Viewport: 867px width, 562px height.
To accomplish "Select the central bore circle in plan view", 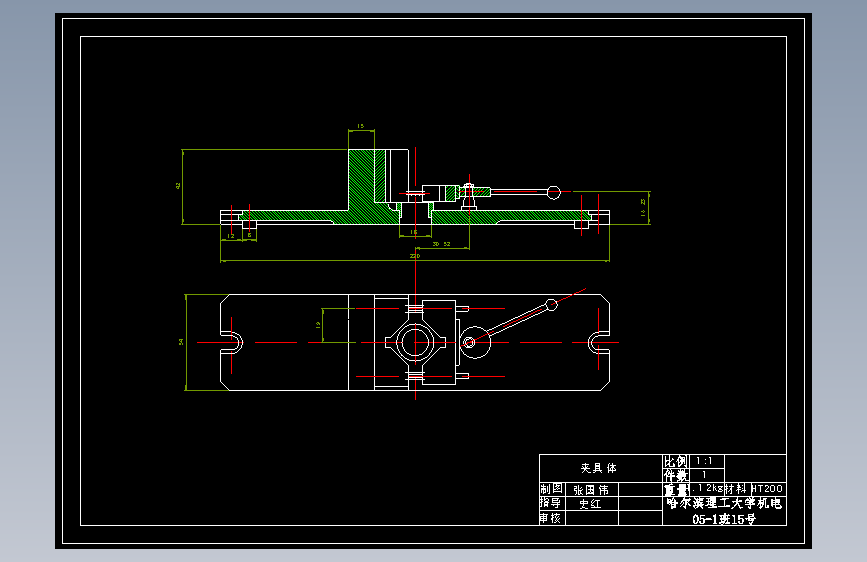I will click(x=415, y=342).
